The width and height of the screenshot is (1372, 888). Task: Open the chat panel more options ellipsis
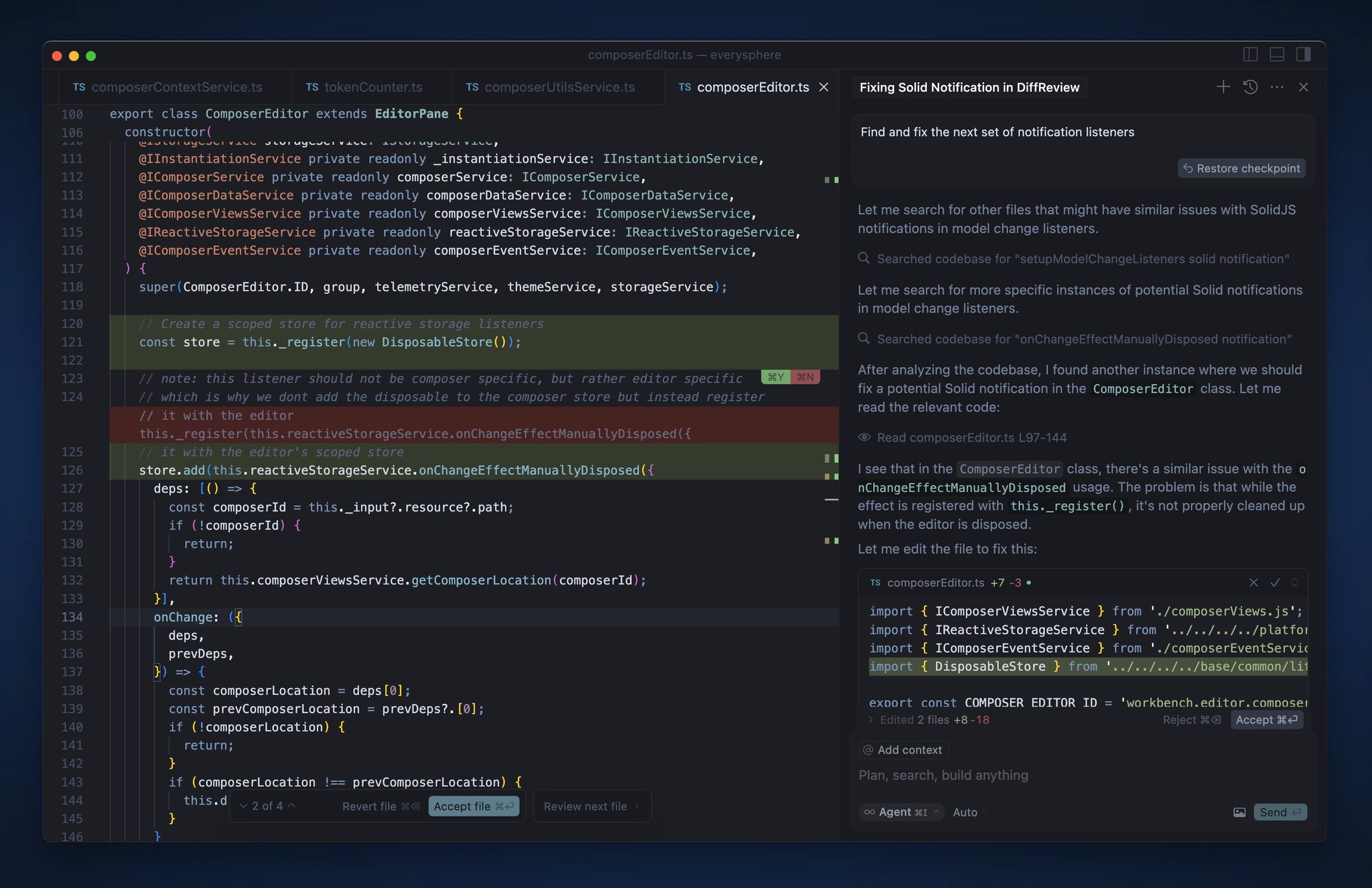coord(1277,87)
